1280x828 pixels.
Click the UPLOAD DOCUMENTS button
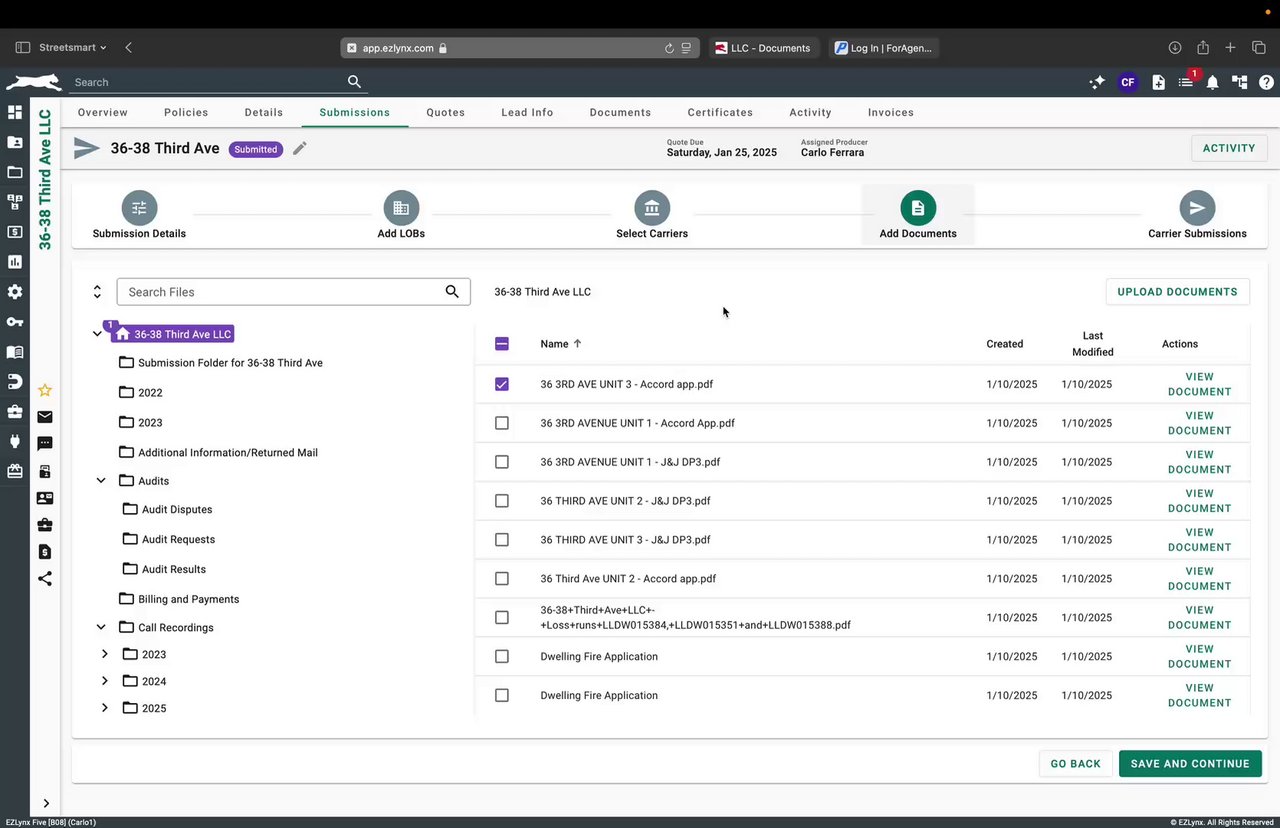pos(1178,292)
